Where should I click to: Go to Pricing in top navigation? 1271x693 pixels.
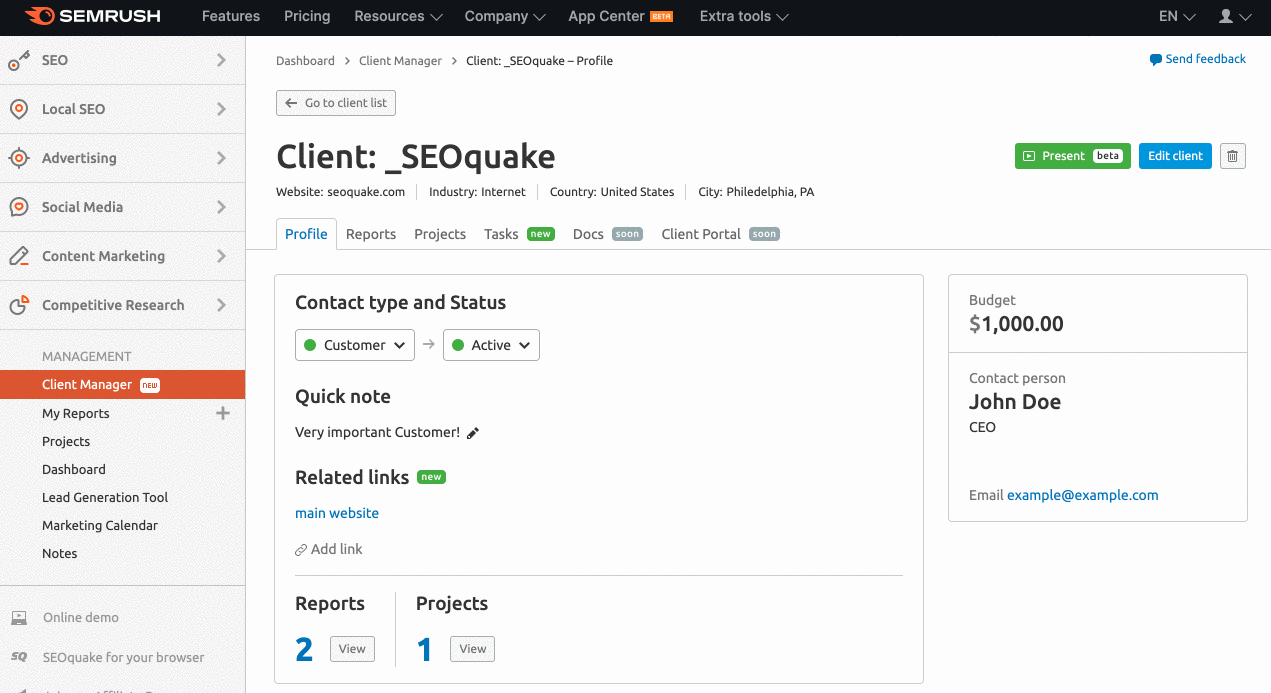pyautogui.click(x=307, y=16)
